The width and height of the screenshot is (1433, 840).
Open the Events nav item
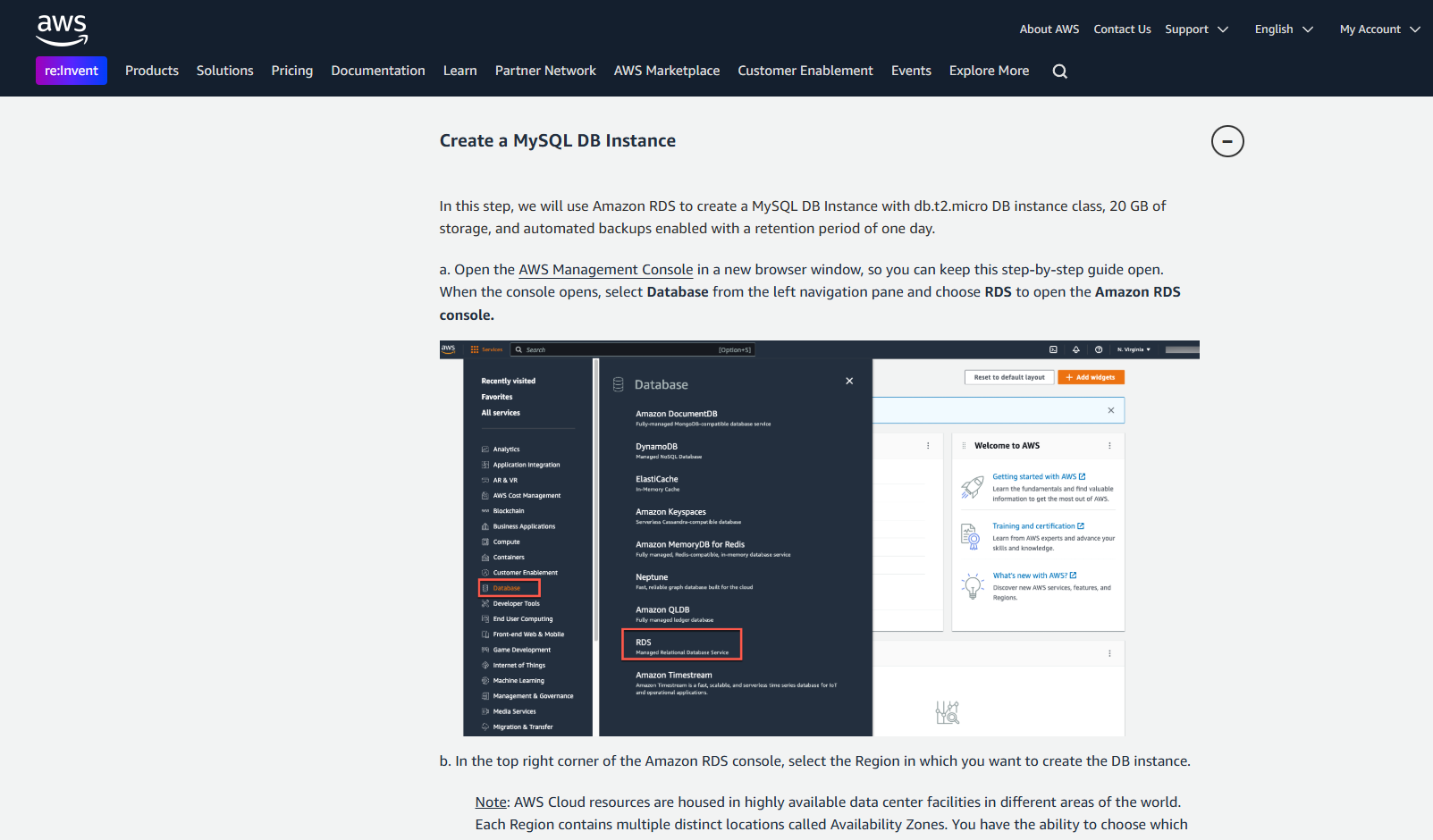coord(911,71)
